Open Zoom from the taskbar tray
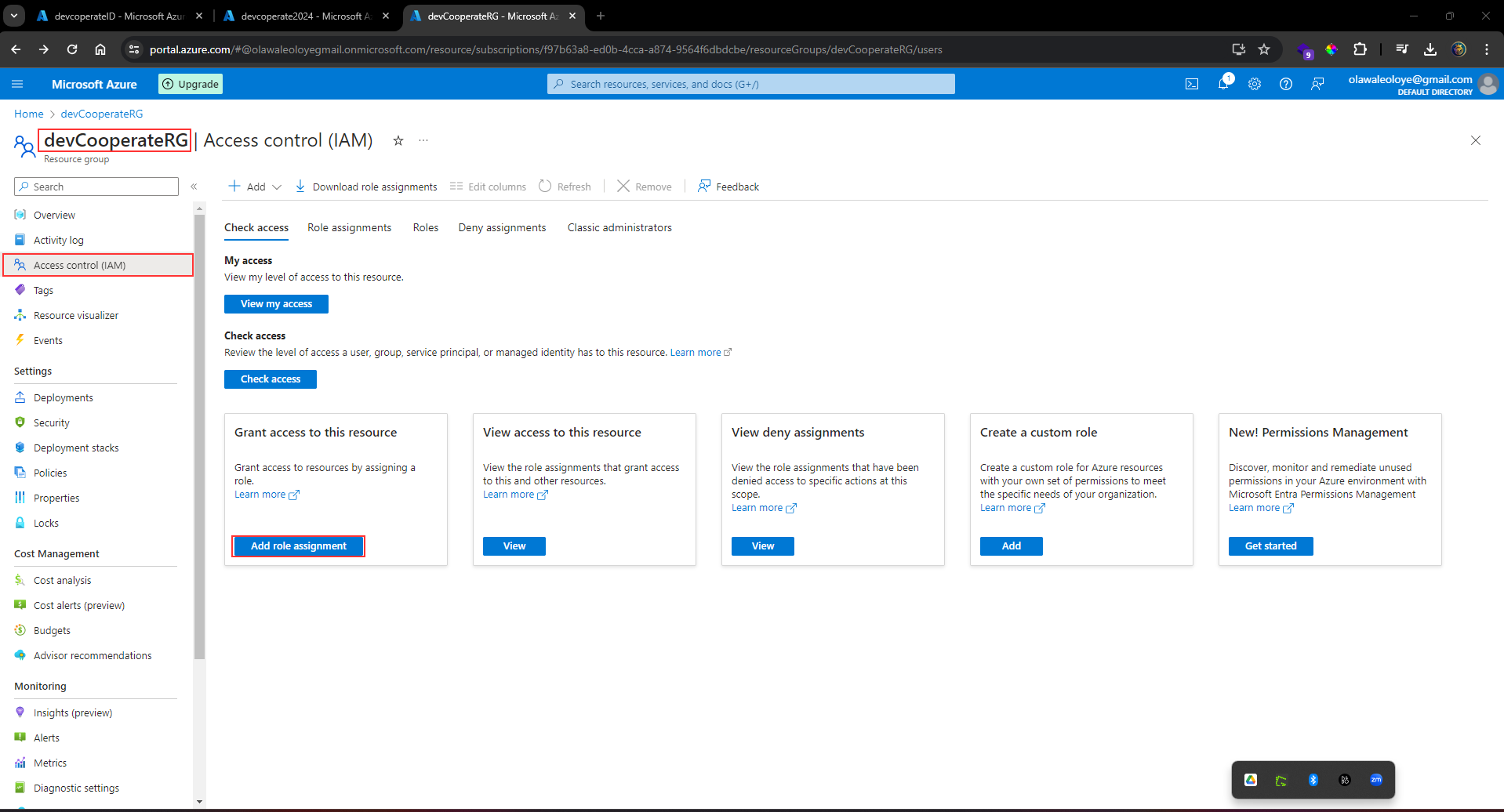The height and width of the screenshot is (812, 1504). [1375, 779]
